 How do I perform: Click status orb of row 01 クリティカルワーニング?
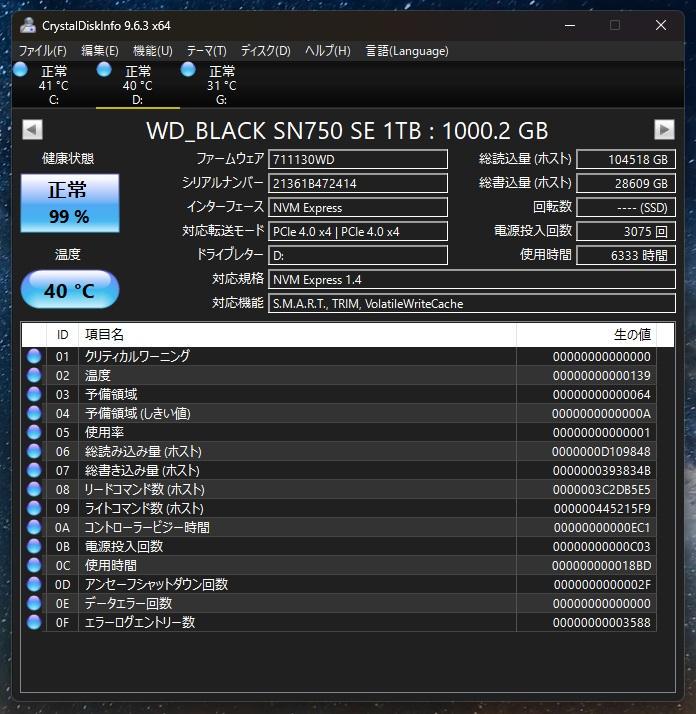point(34,356)
